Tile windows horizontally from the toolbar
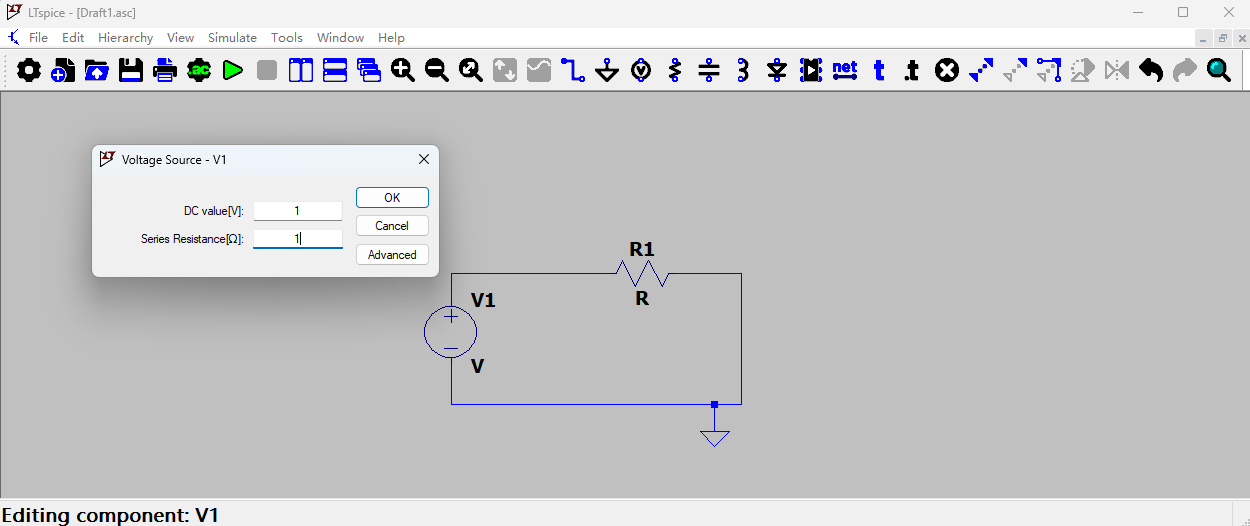Viewport: 1250px width, 526px height. point(335,70)
